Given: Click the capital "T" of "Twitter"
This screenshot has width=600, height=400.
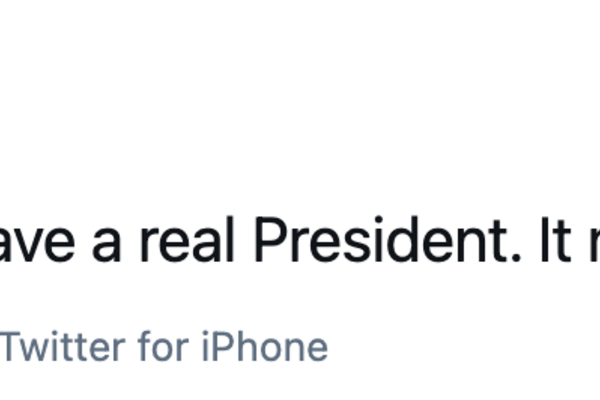Looking at the screenshot, I should [x=11, y=347].
